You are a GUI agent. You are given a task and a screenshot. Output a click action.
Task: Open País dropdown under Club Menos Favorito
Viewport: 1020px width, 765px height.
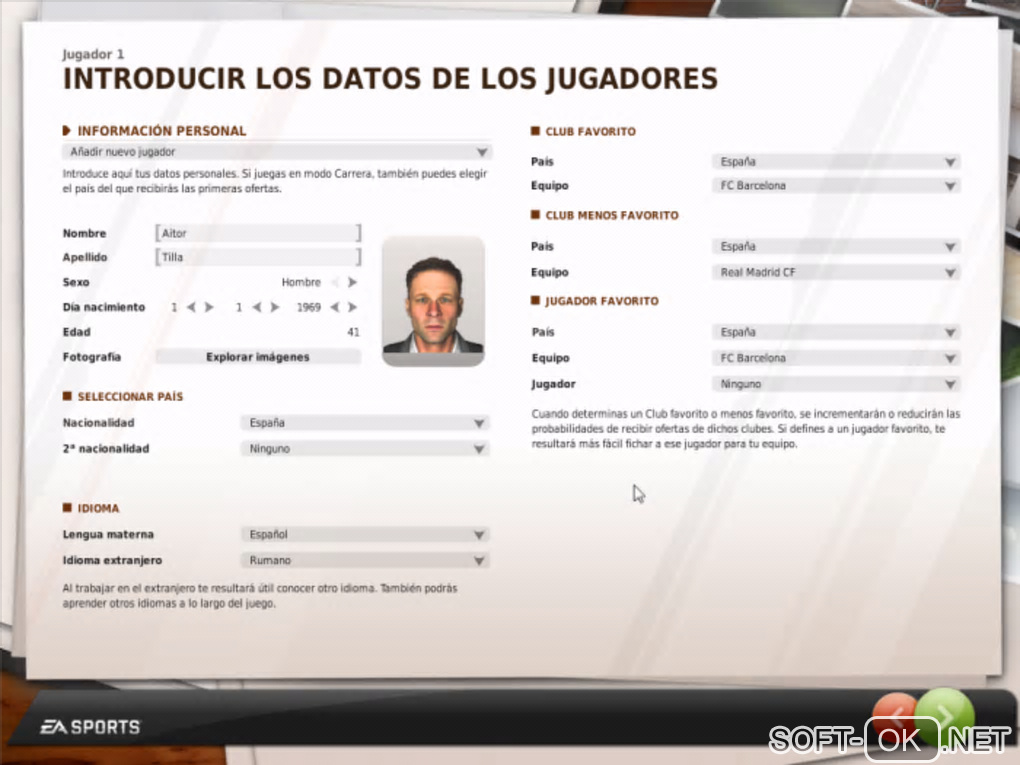coord(836,247)
